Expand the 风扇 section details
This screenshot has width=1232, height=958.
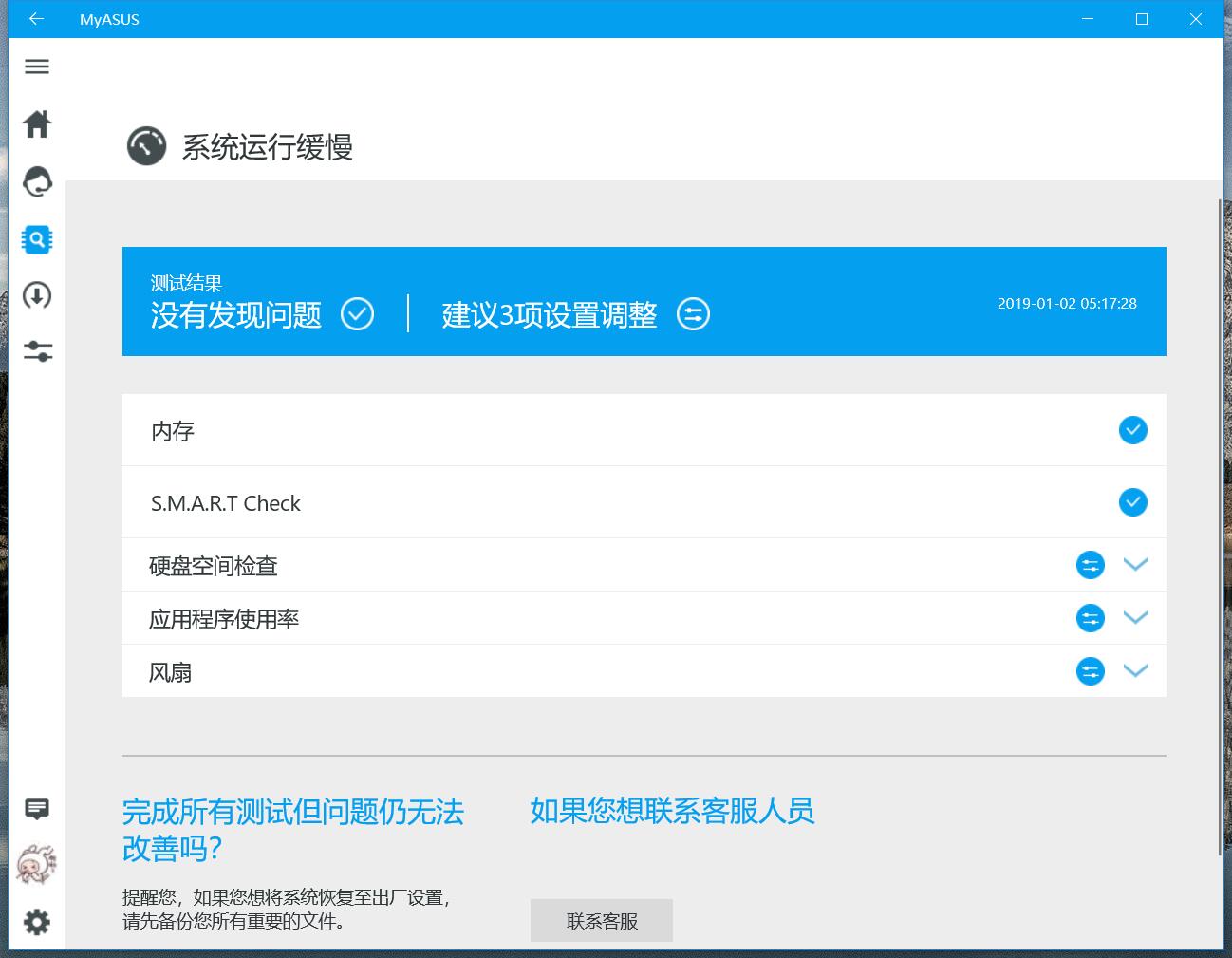pos(1136,671)
